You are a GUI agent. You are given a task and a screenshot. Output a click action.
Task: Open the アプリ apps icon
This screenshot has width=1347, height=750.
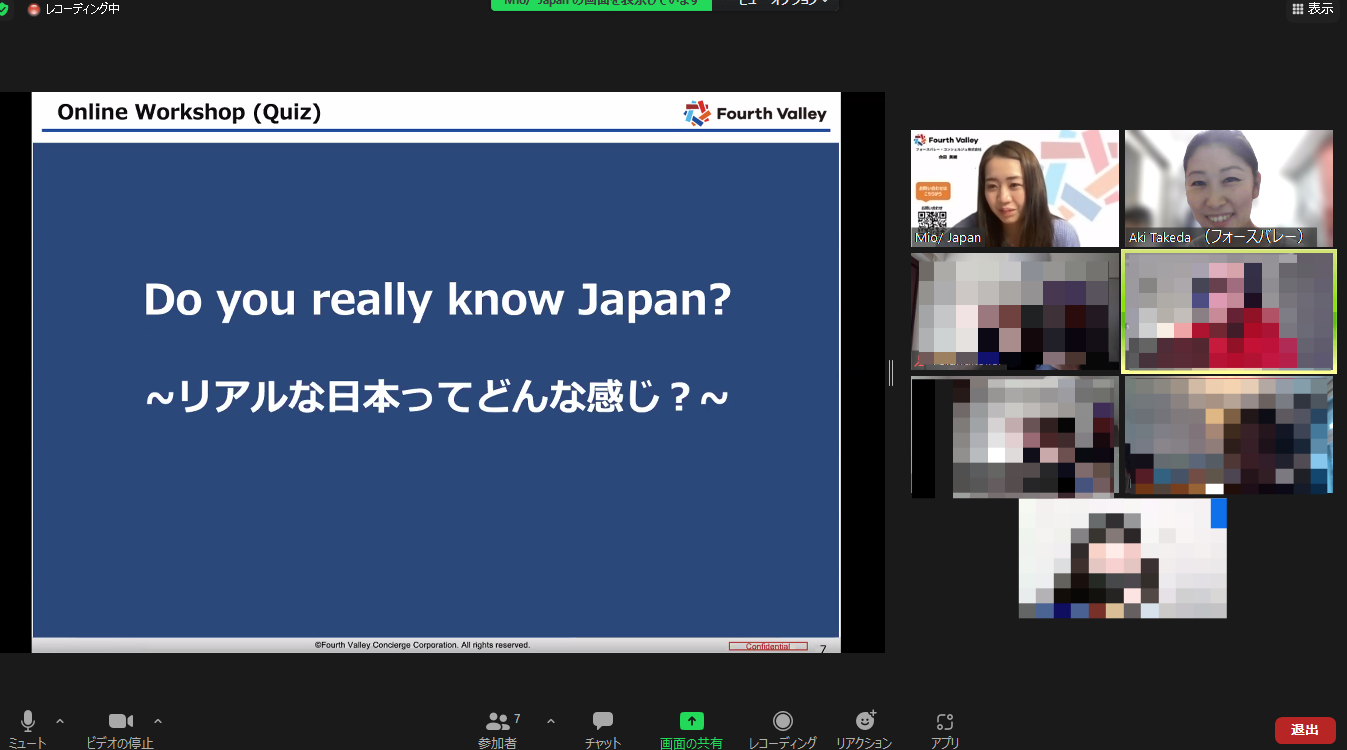pyautogui.click(x=944, y=721)
